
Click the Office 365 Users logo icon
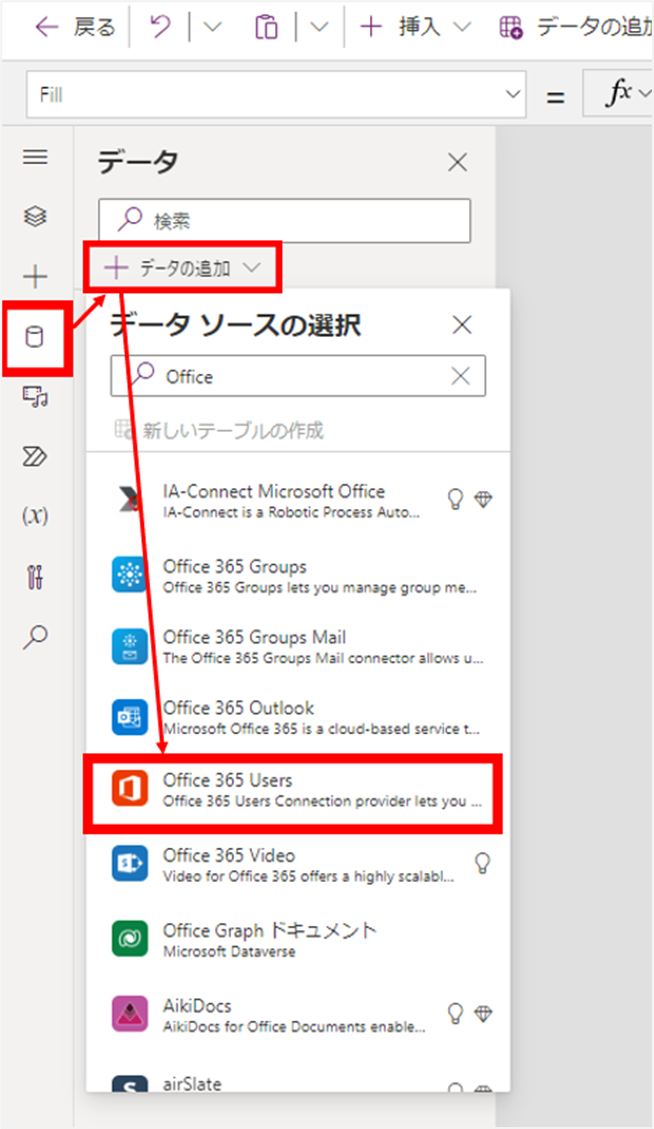click(130, 788)
